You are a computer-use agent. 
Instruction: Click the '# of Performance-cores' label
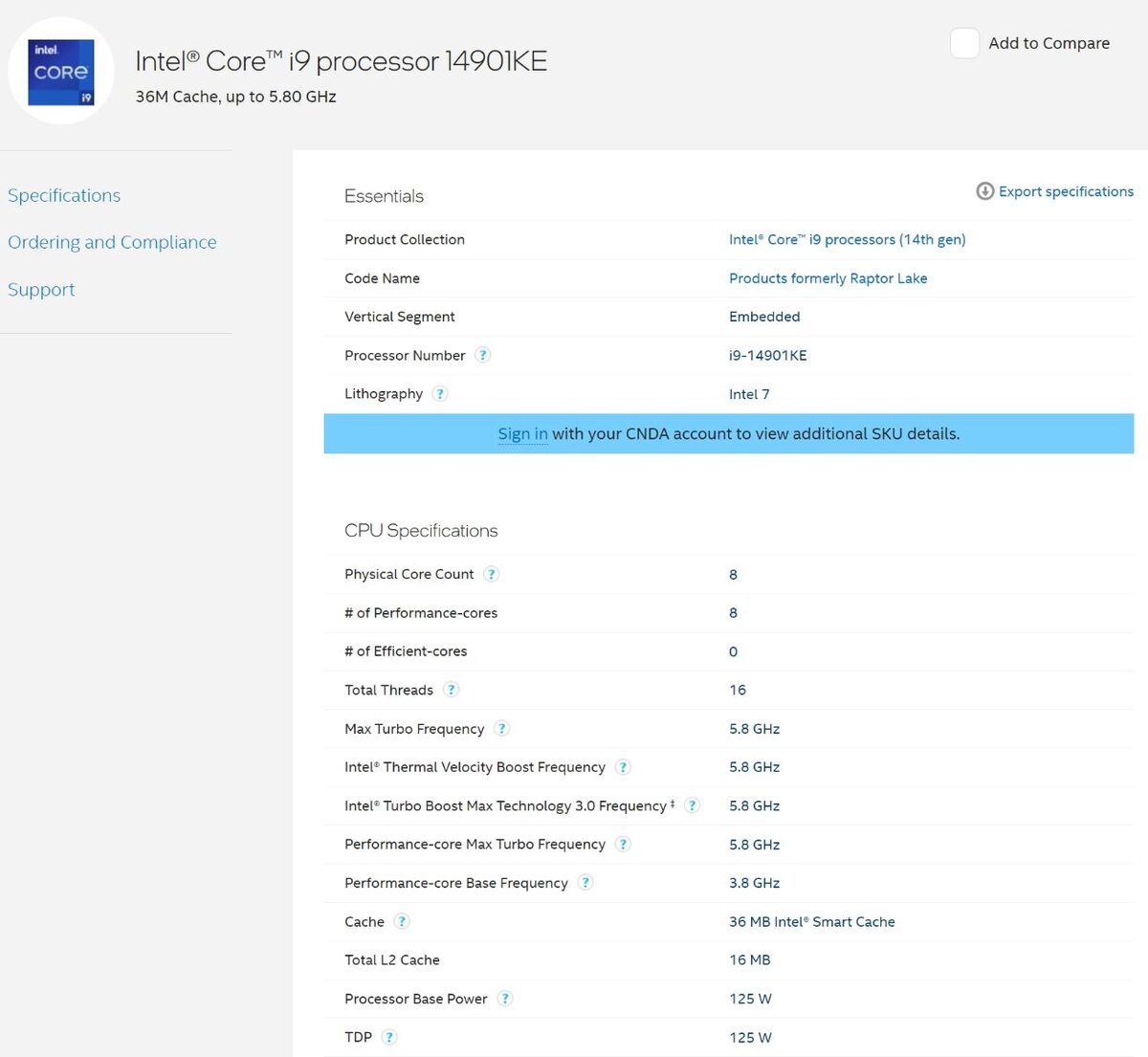pyautogui.click(x=421, y=613)
